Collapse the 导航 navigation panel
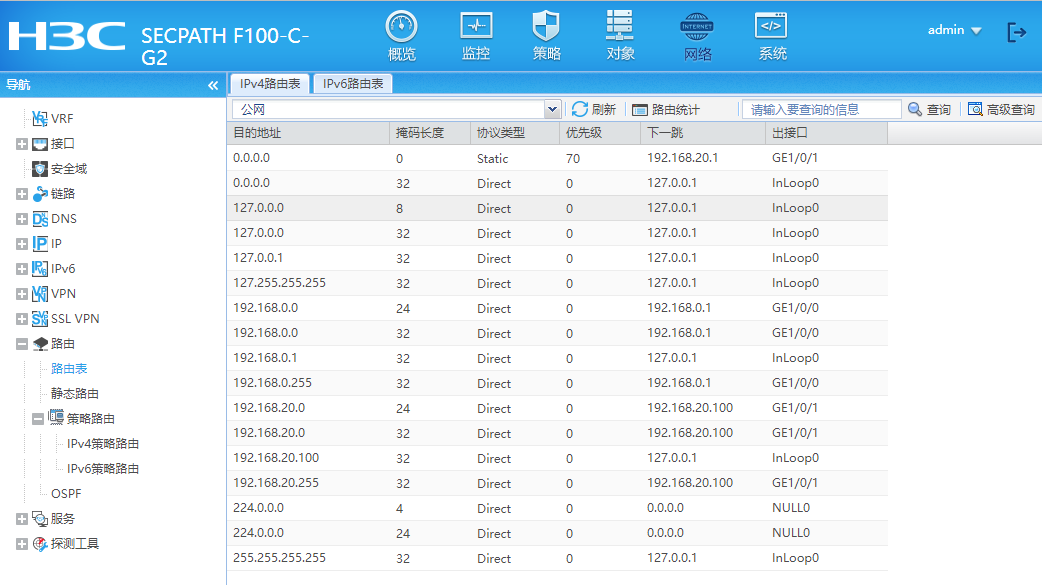The width and height of the screenshot is (1042, 585). click(x=213, y=85)
